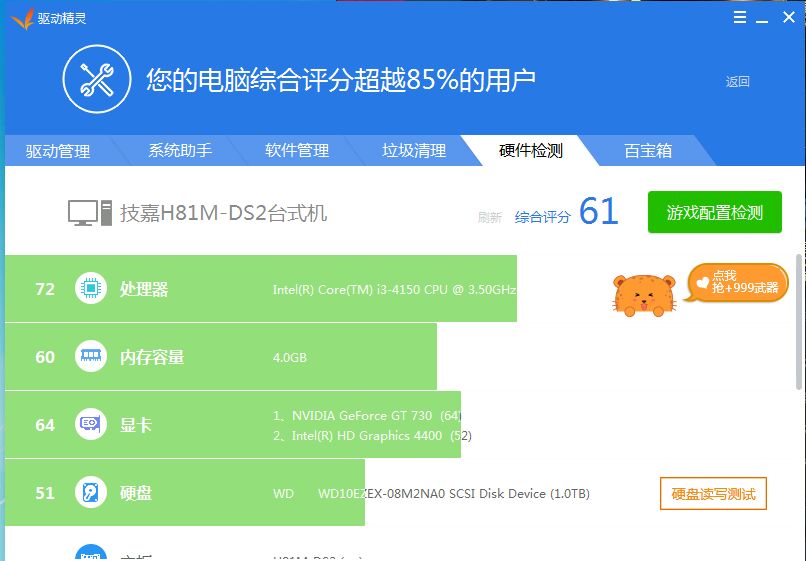This screenshot has width=806, height=561.
Task: Click NVIDIA GeForce GT 730 entry
Action: 367,415
